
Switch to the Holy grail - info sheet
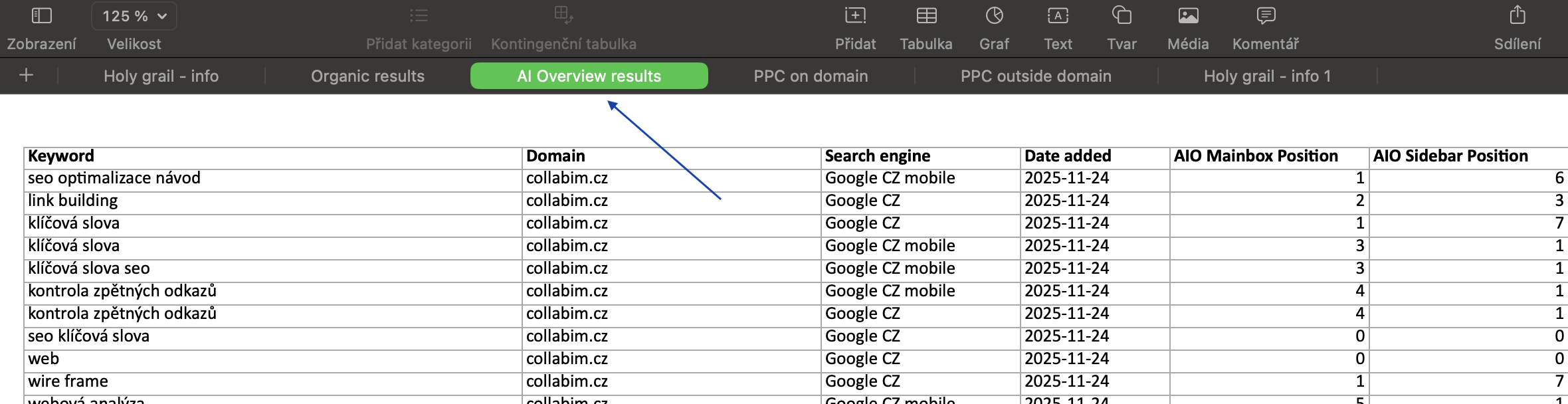(161, 76)
